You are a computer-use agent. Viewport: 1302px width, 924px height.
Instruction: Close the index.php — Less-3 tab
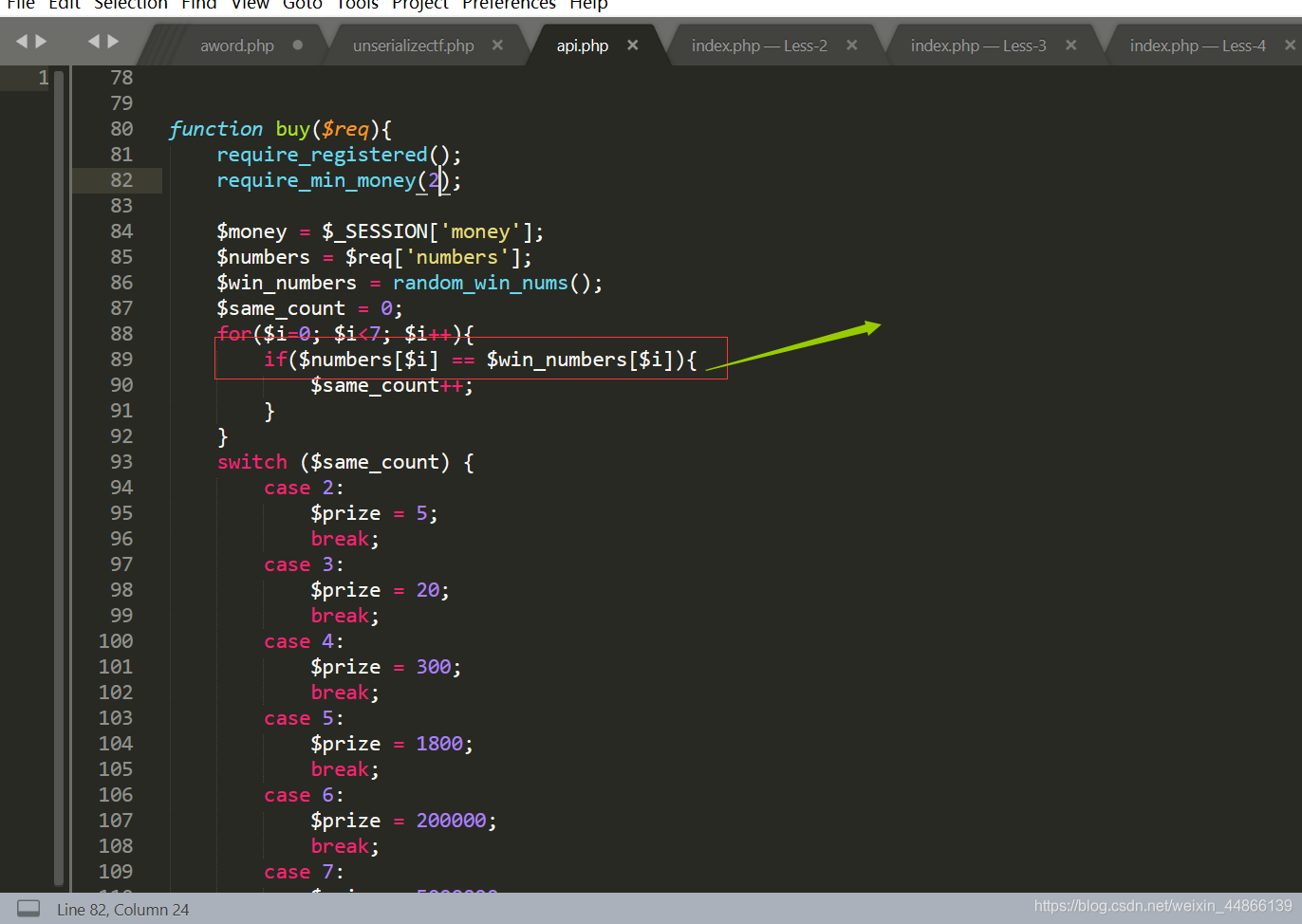pos(1071,45)
